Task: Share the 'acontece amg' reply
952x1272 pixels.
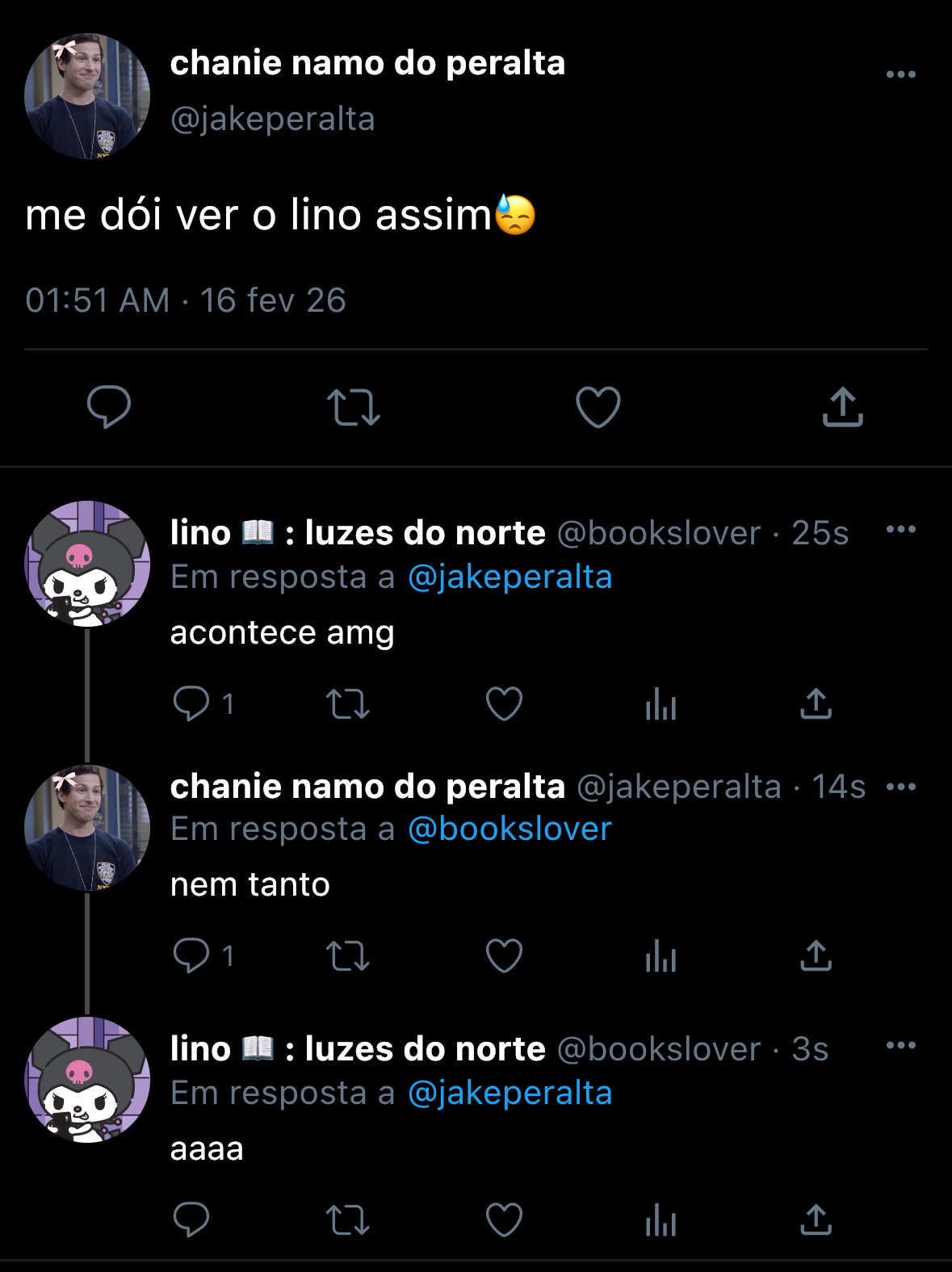Action: click(816, 703)
